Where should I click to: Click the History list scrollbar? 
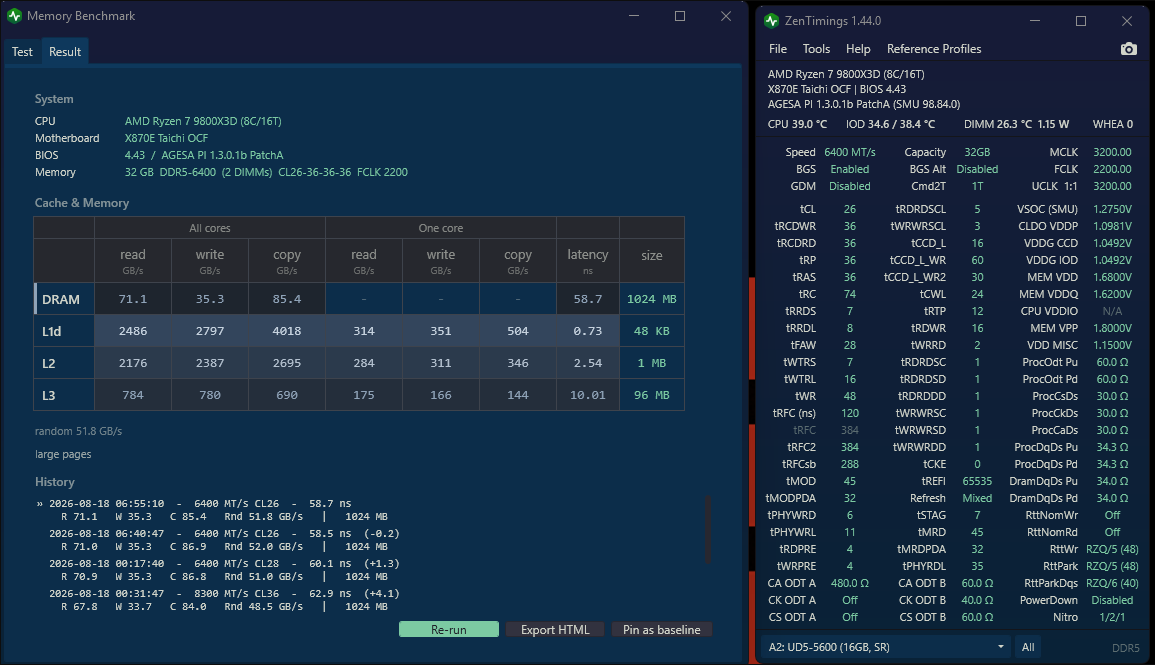point(708,529)
